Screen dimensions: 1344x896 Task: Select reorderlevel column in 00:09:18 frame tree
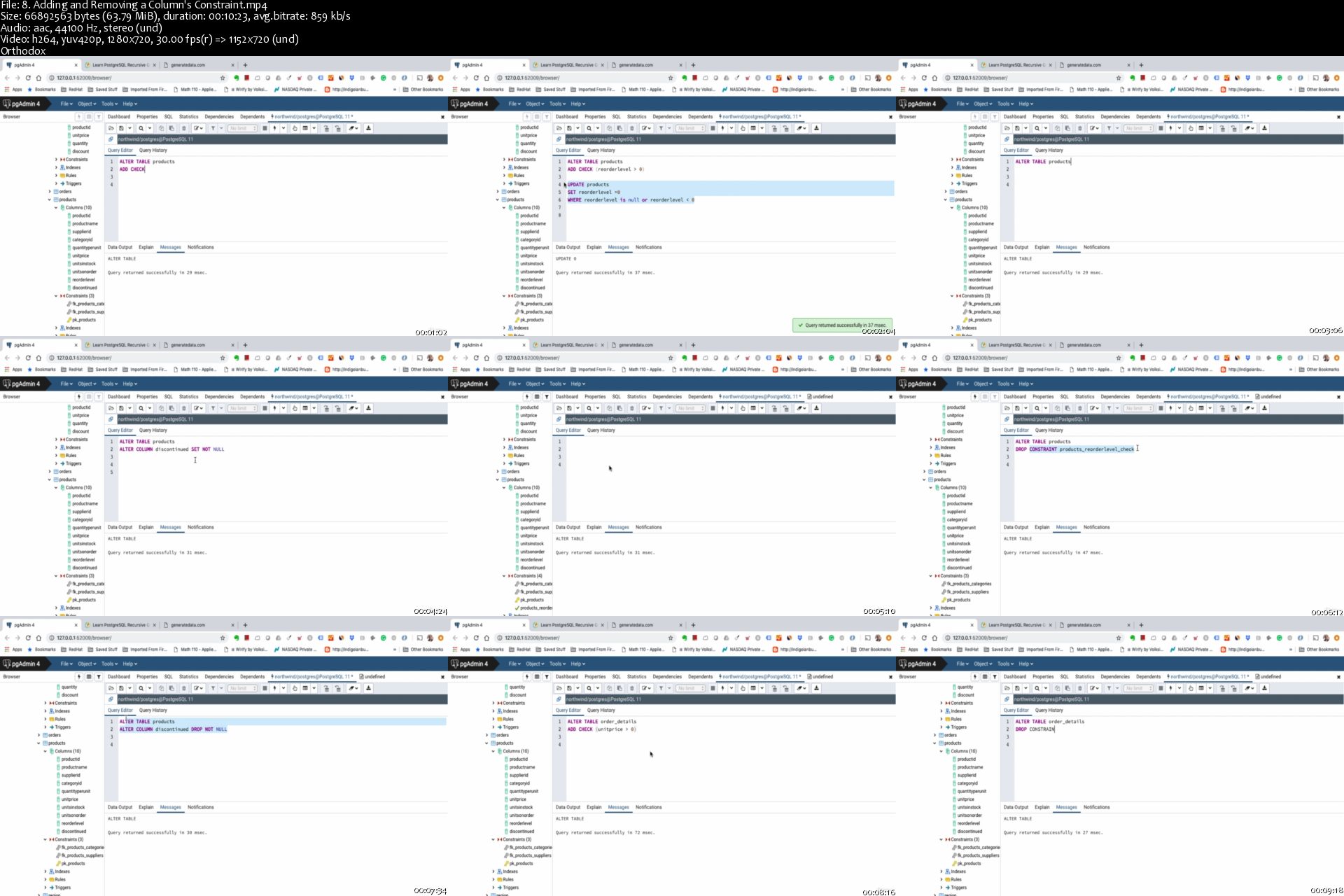[969, 823]
